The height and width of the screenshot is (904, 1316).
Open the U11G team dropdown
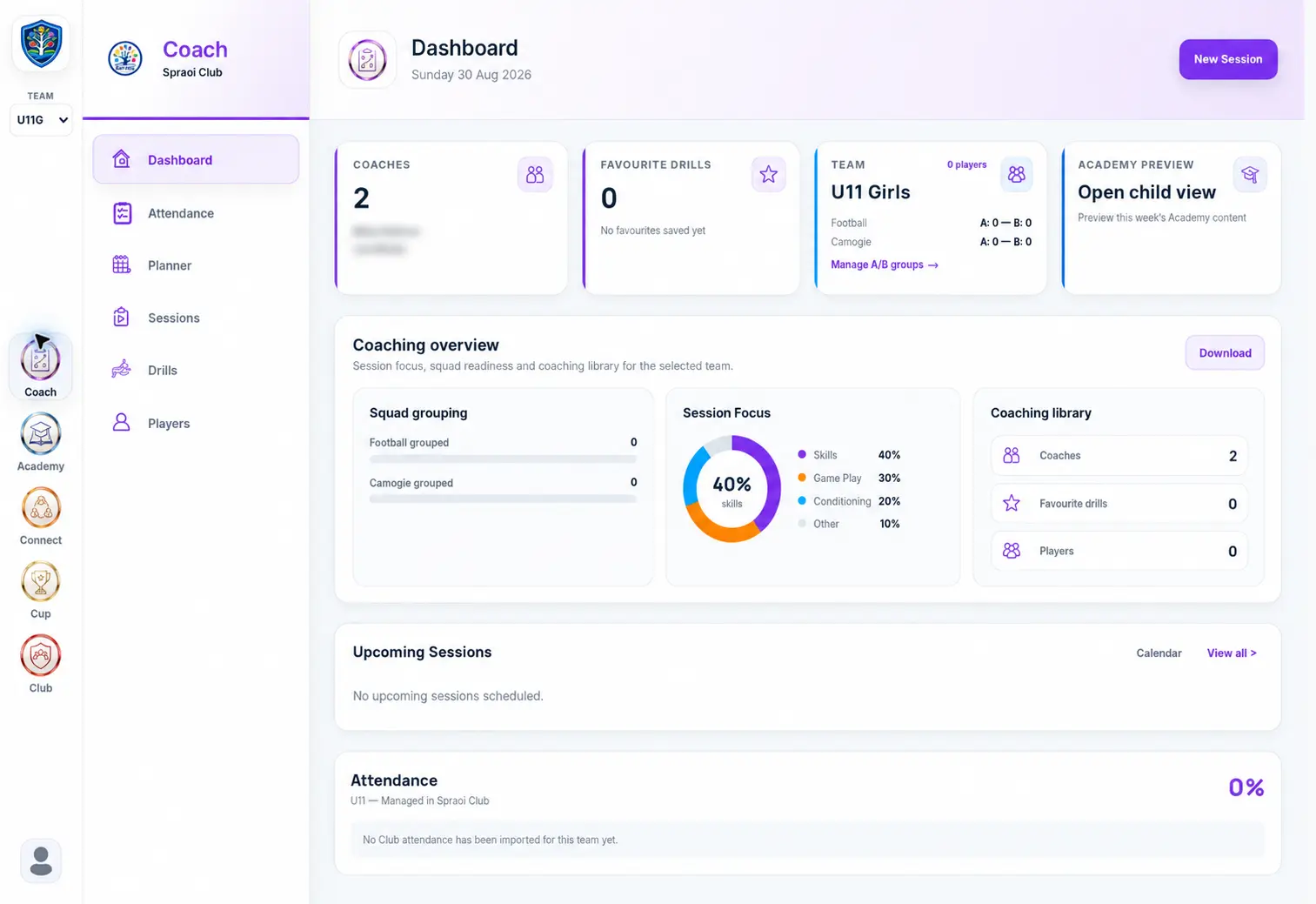tap(41, 120)
